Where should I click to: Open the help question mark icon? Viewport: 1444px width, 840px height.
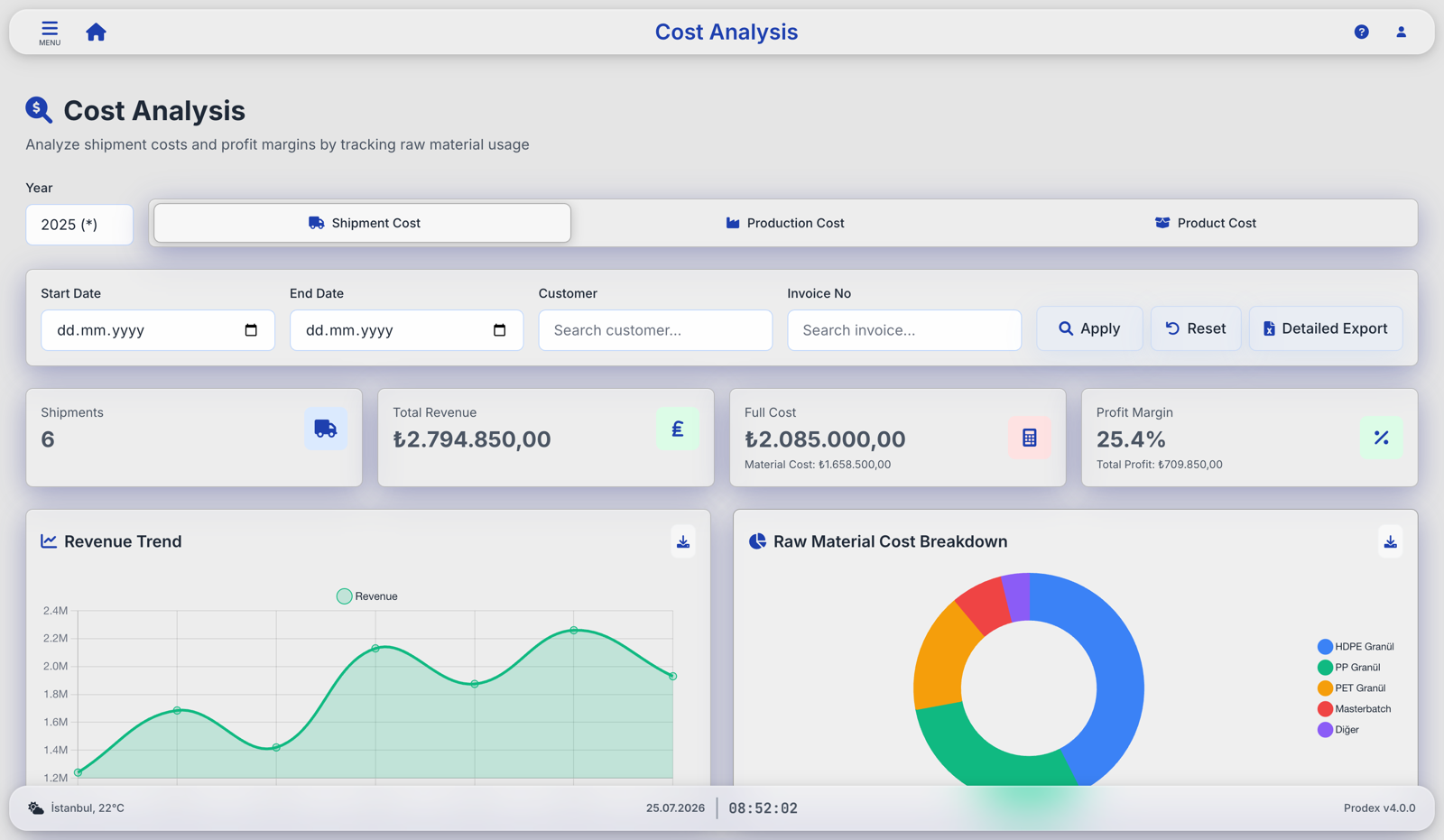tap(1361, 32)
